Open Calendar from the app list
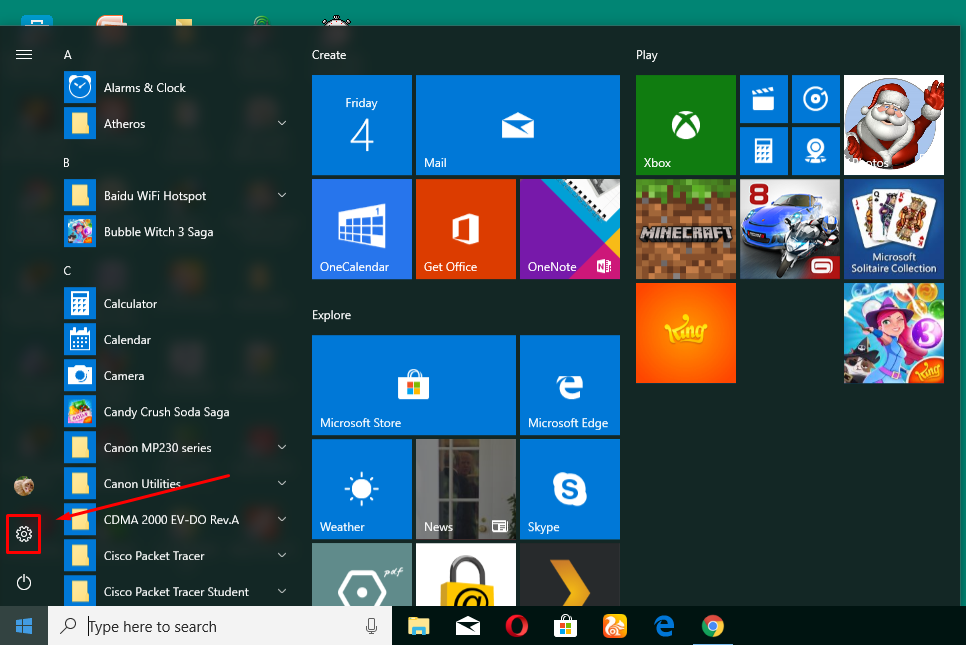Image resolution: width=966 pixels, height=645 pixels. (x=176, y=339)
